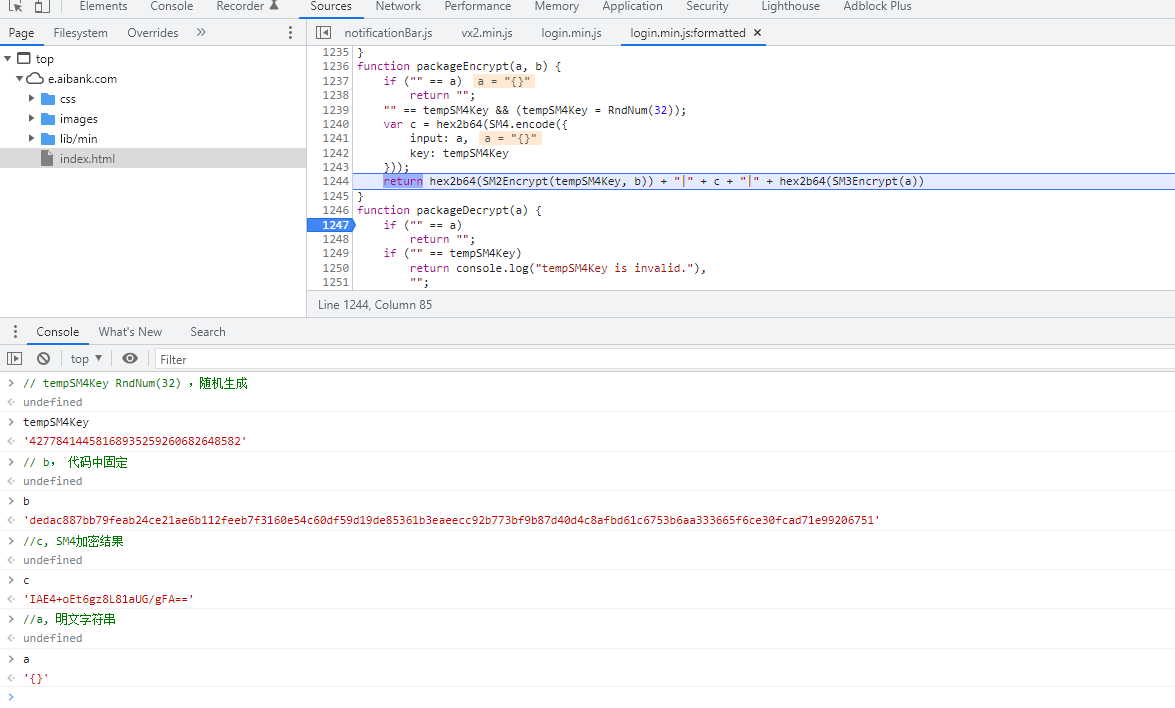This screenshot has width=1175, height=708.
Task: Show the console sidebar panel
Action: click(14, 359)
